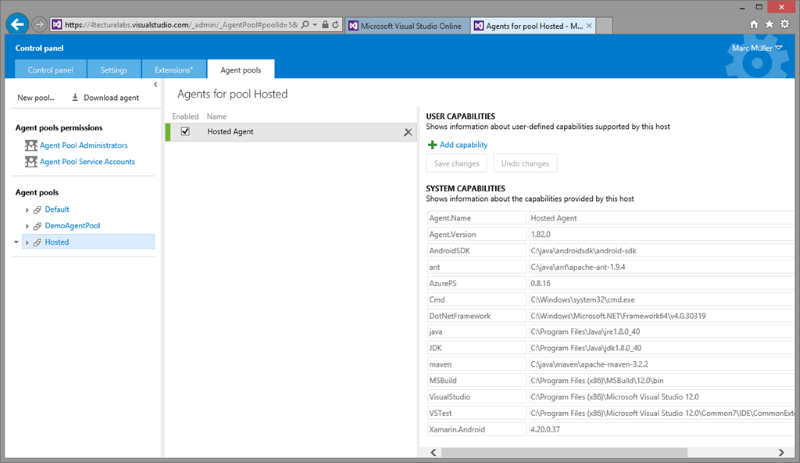Expand the Hosted agent pool node
The image size is (800, 463).
(27, 242)
